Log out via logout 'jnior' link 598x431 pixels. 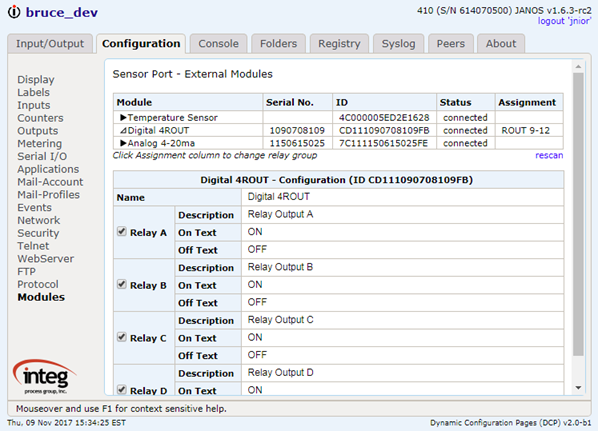[564, 21]
